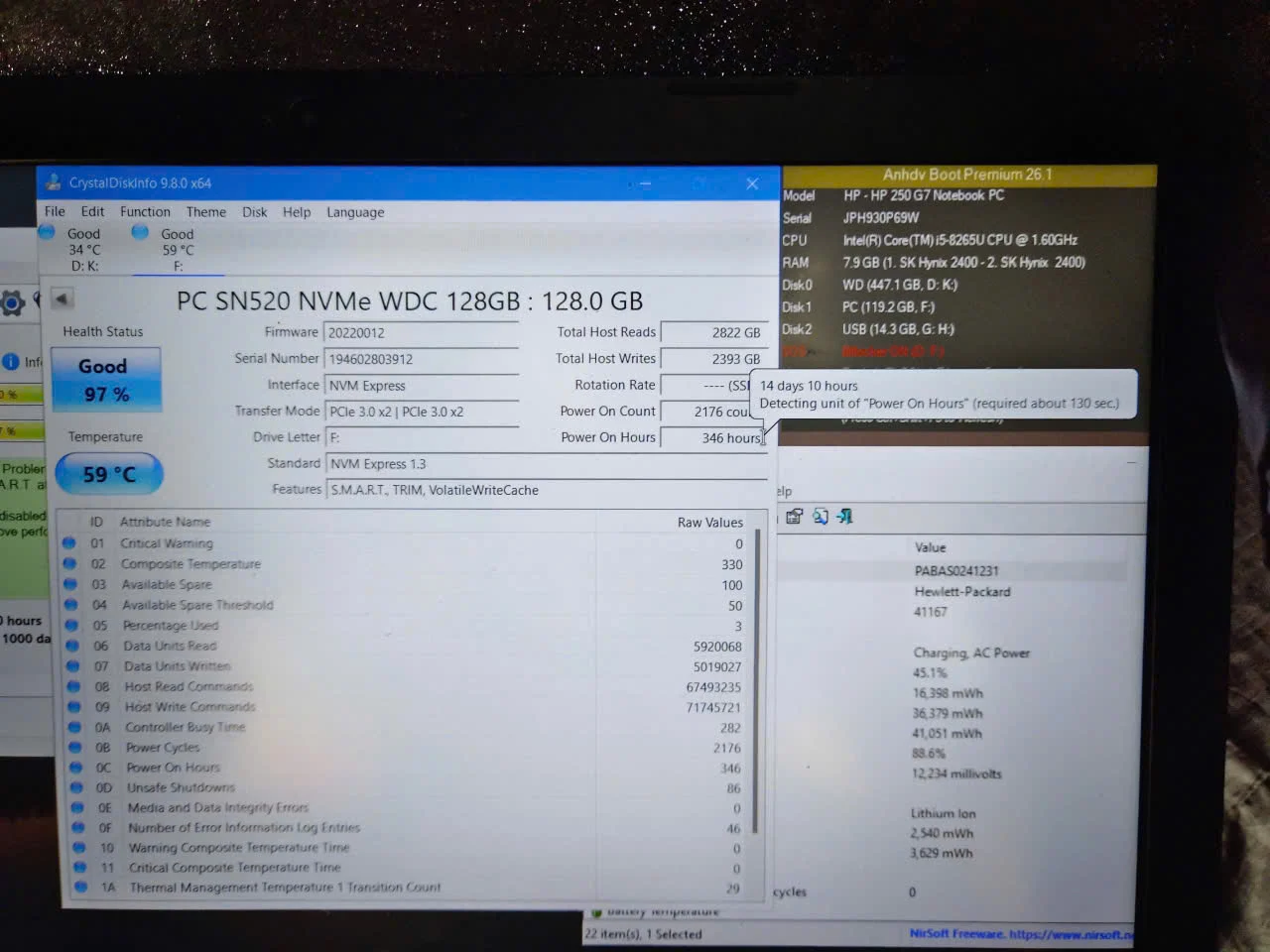Open Properties from the battery window toolbar
The width and height of the screenshot is (1270, 952).
pos(795,516)
